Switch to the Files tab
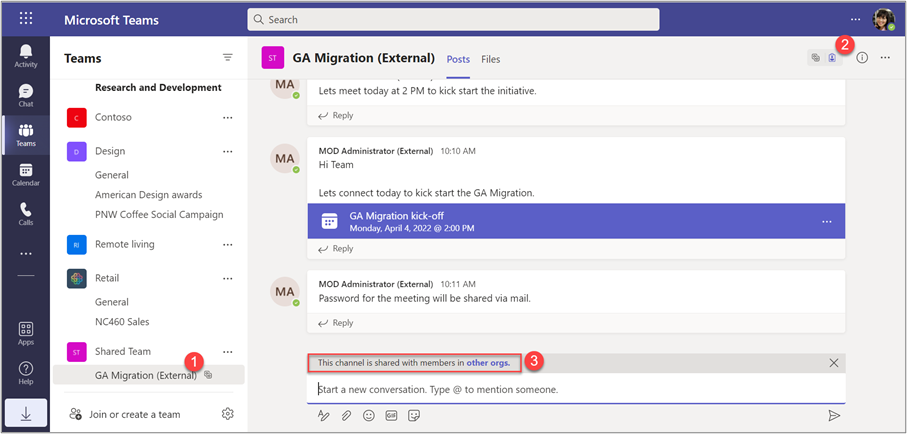The image size is (907, 434). 490,59
